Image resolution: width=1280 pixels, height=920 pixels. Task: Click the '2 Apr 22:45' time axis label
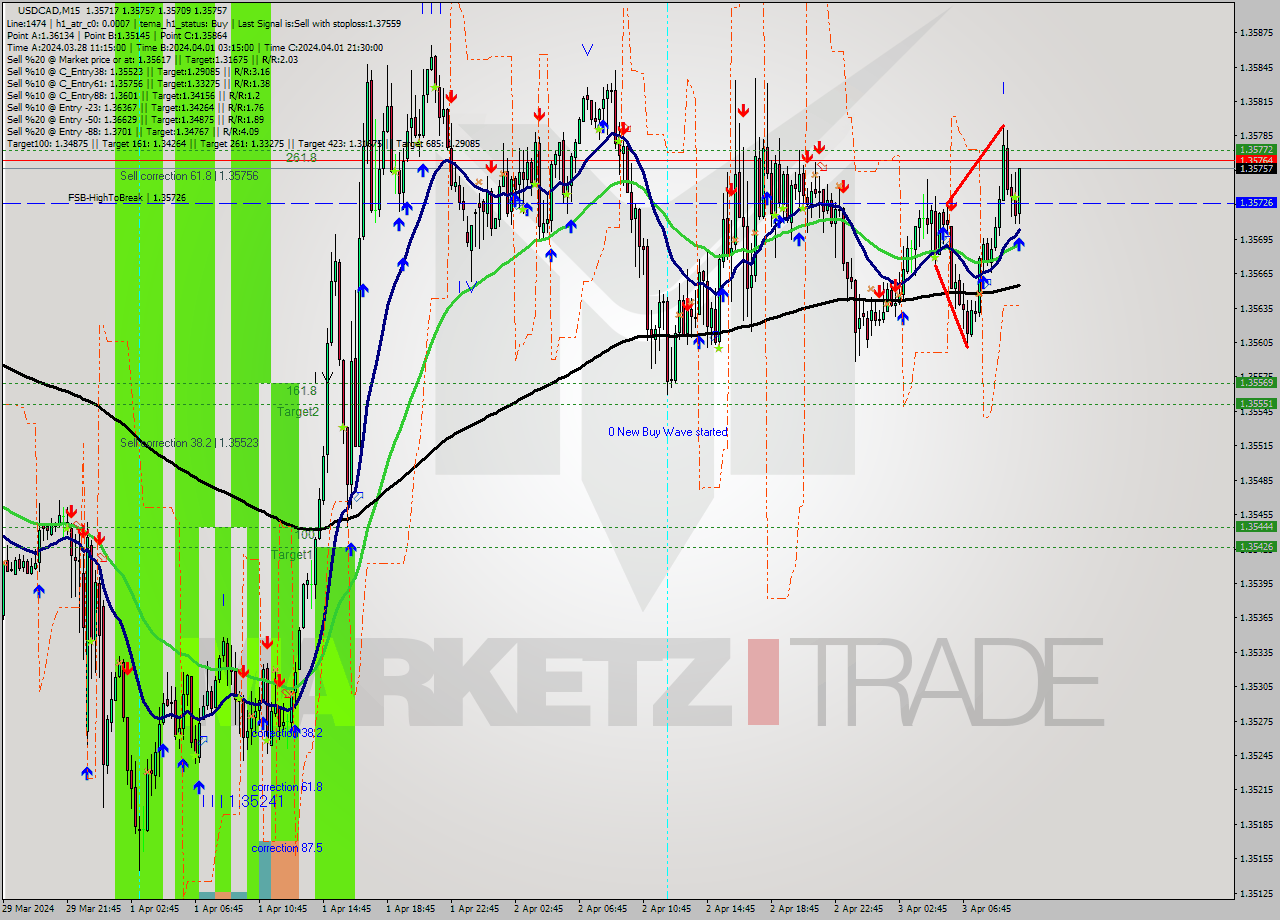[x=858, y=909]
